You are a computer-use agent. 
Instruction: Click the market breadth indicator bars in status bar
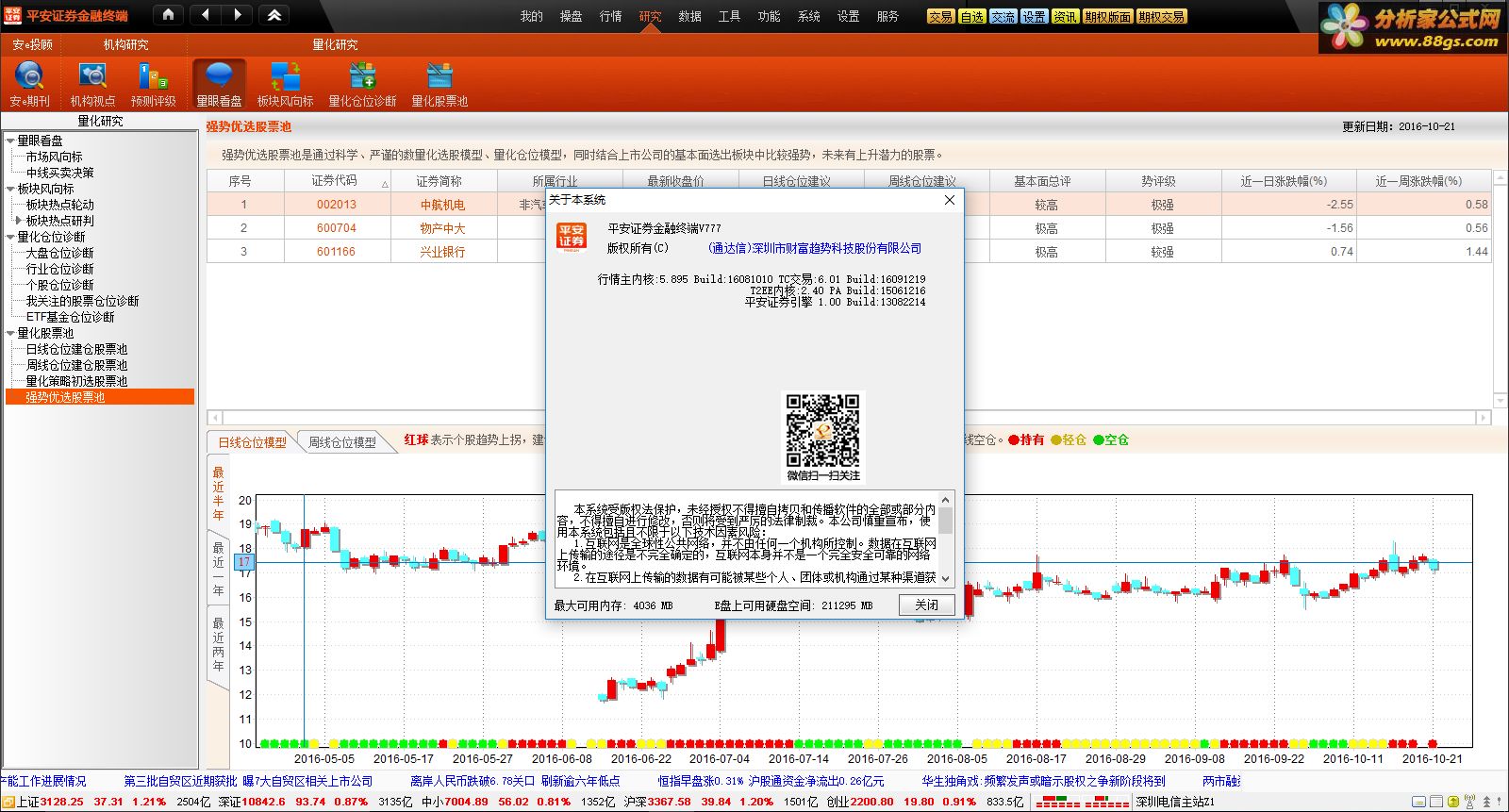tap(1082, 803)
